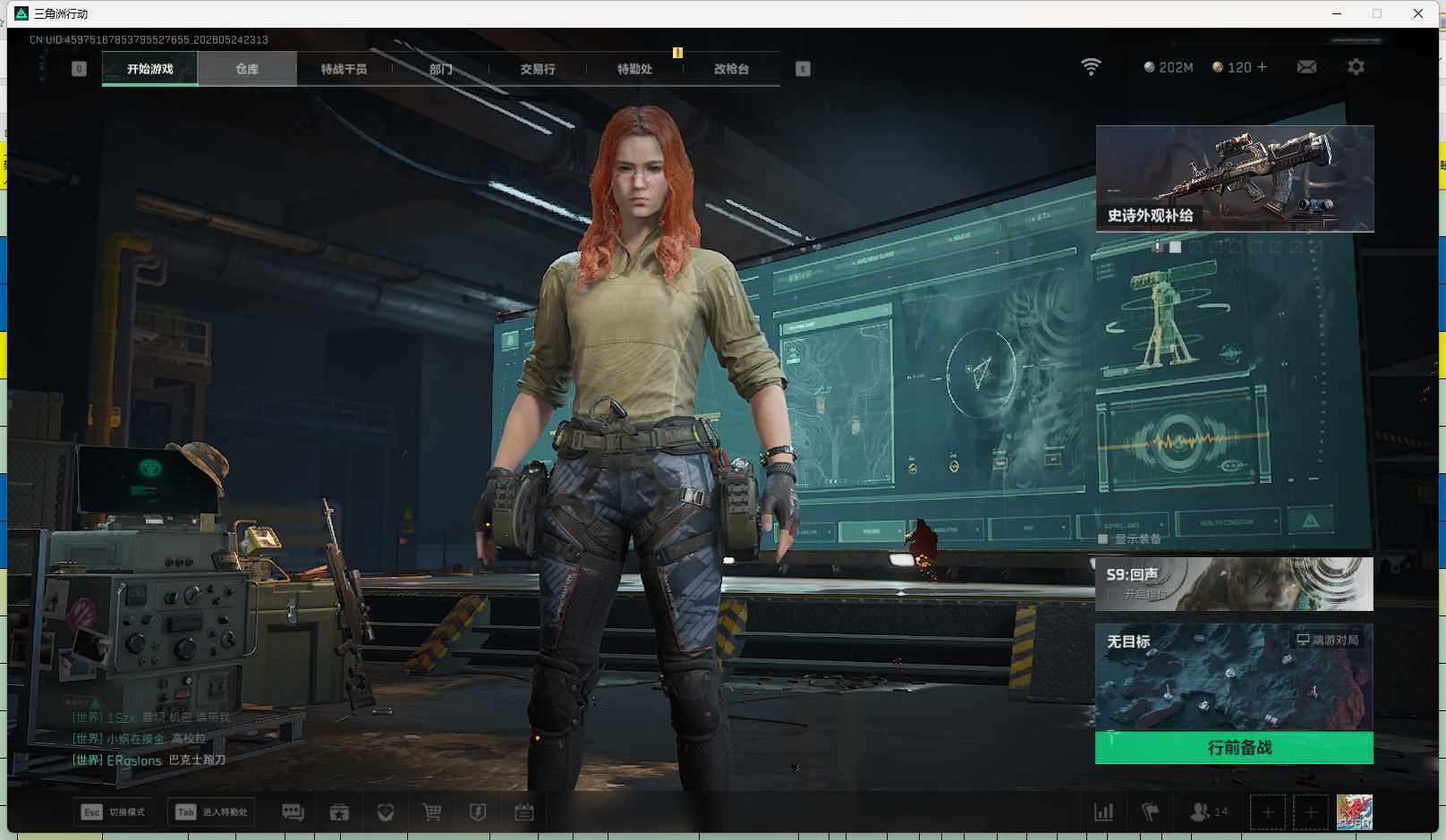This screenshot has width=1446, height=840.
Task: Close the 三角洲行动 window
Action: click(x=1418, y=13)
